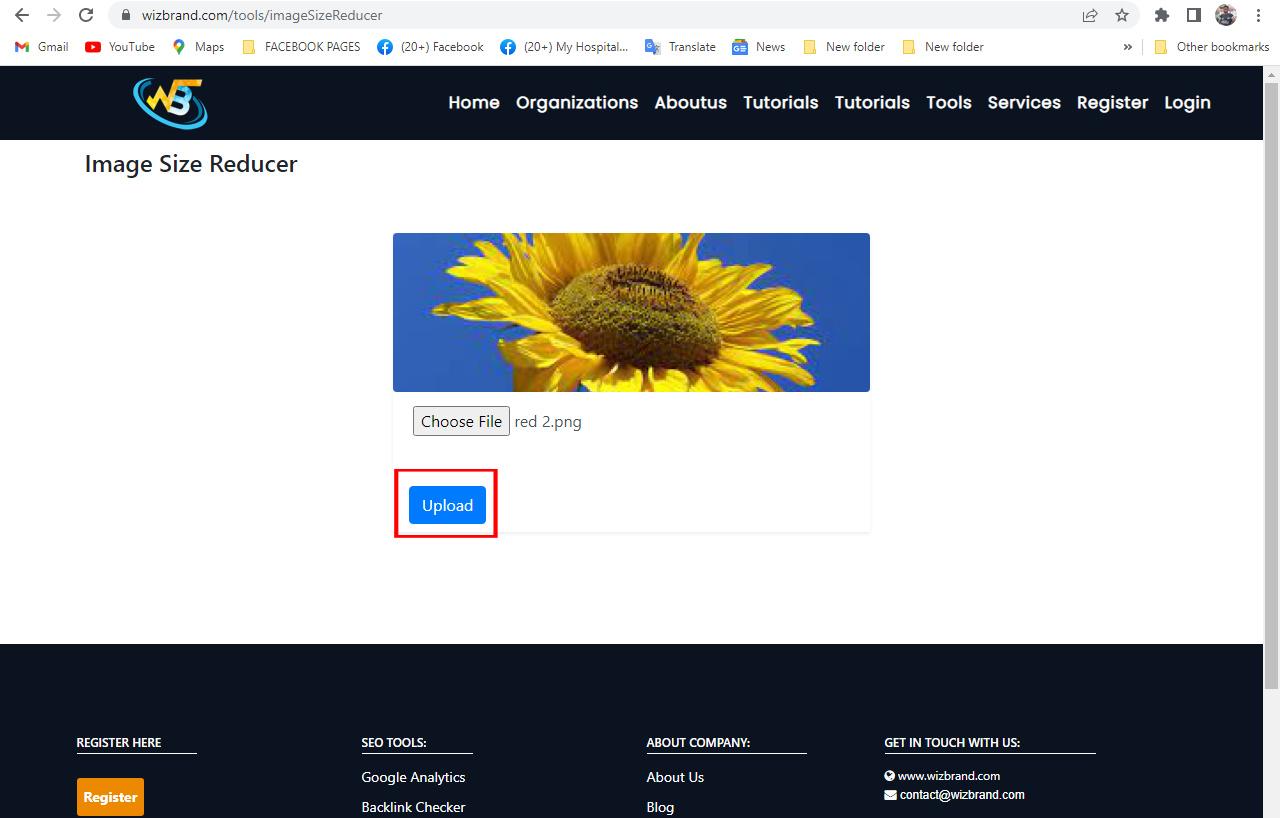Click the Upload button
Image resolution: width=1280 pixels, height=818 pixels.
tap(447, 505)
